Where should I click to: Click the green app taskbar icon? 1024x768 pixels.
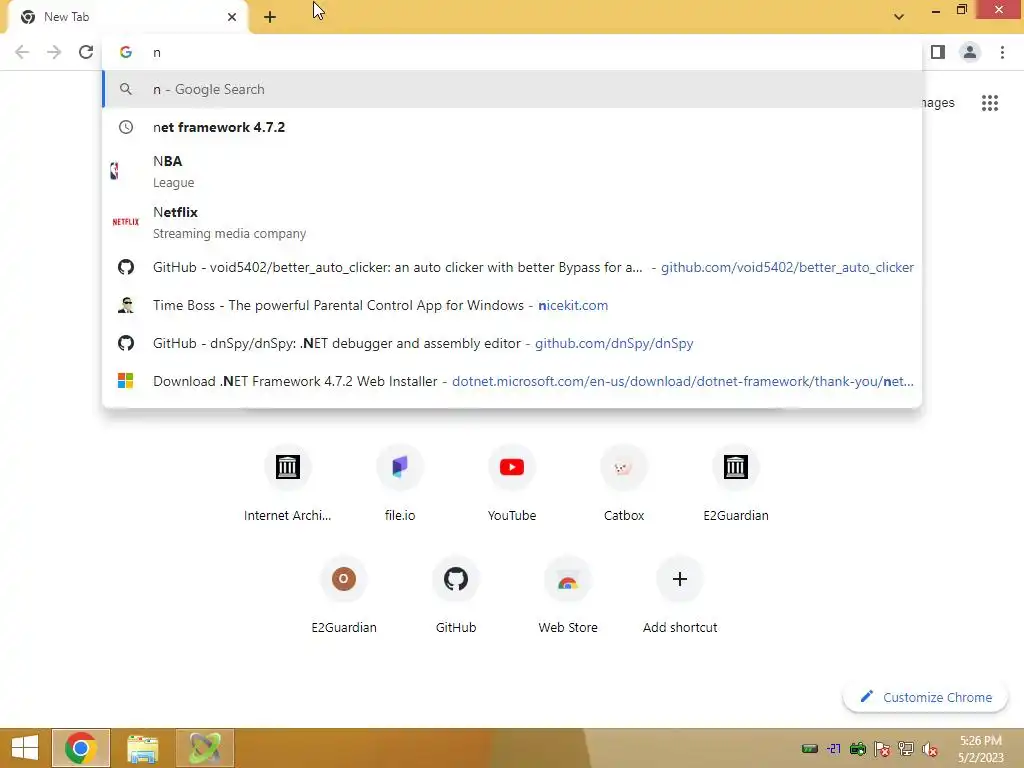(x=205, y=748)
